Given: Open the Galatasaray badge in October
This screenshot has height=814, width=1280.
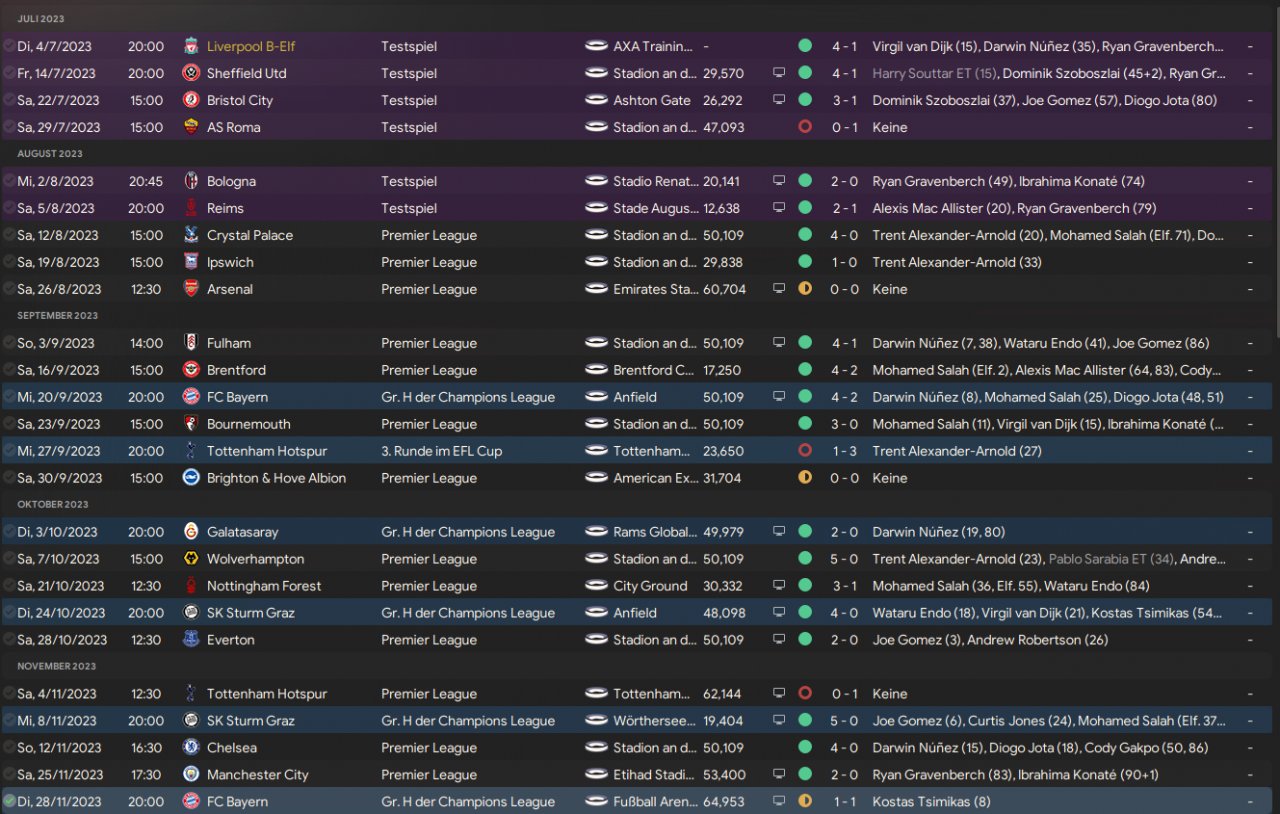Looking at the screenshot, I should (x=191, y=532).
